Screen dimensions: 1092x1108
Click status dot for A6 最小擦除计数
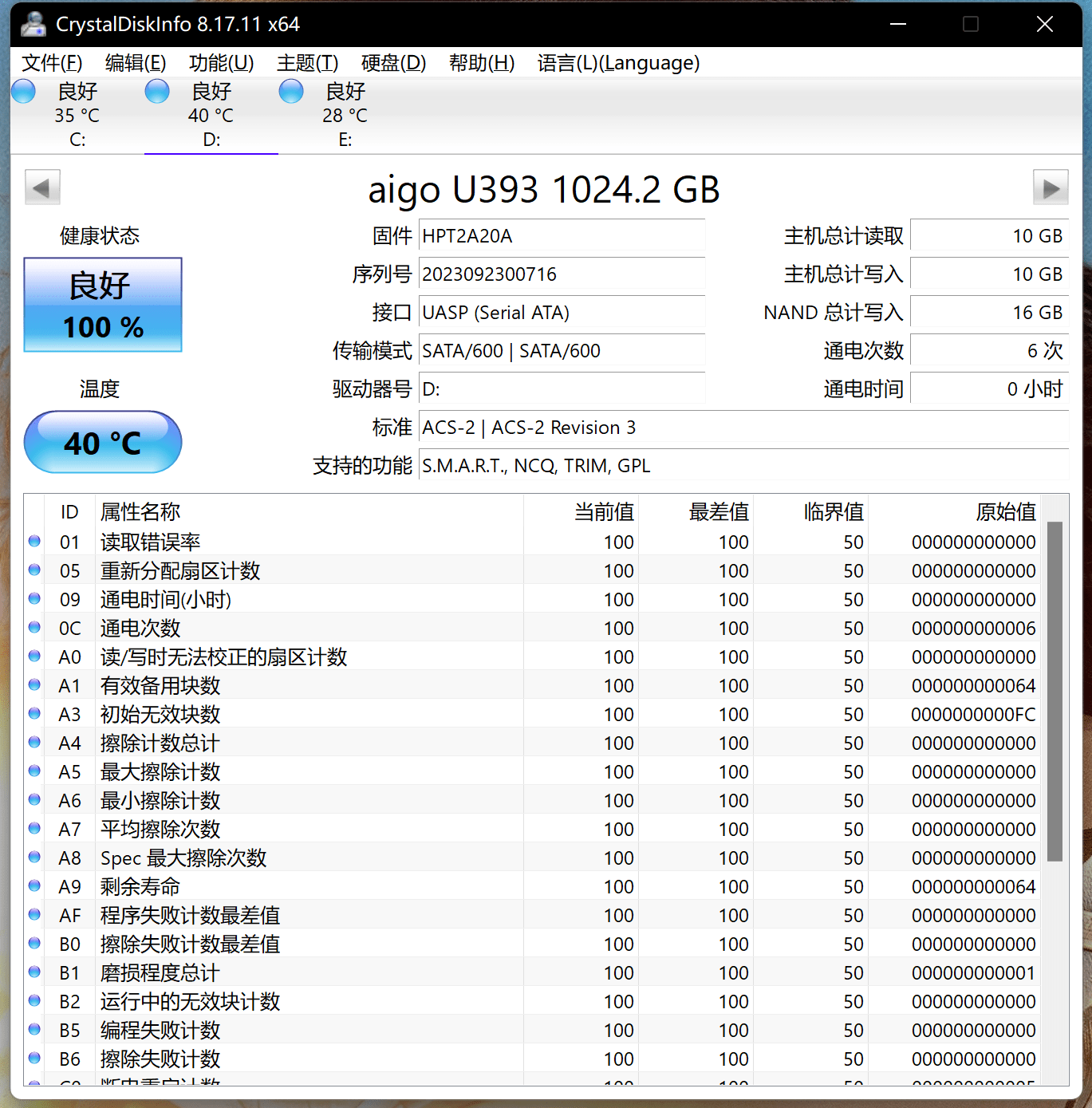34,799
